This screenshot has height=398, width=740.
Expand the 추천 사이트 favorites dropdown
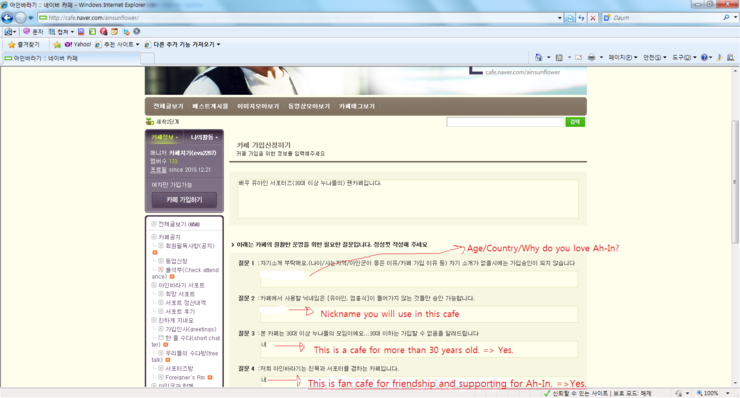[118, 44]
